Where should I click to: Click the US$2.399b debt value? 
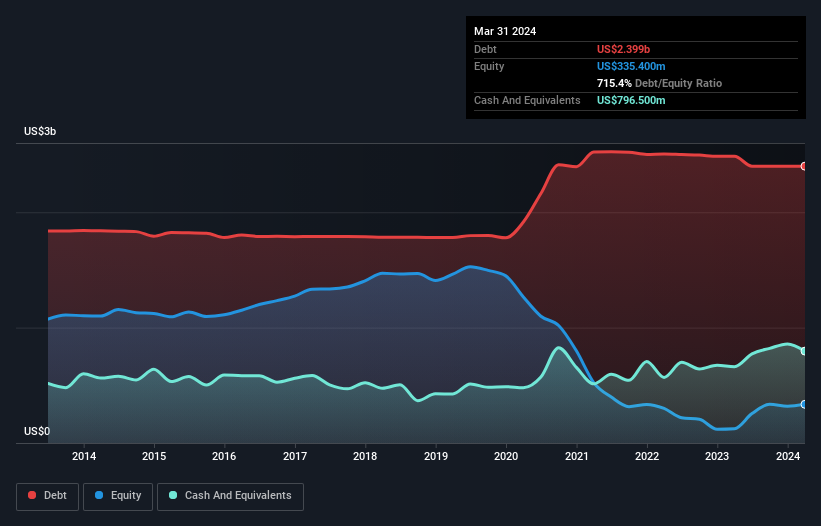(623, 49)
